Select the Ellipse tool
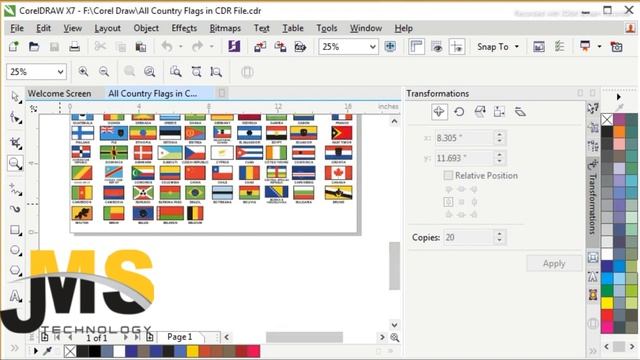This screenshot has height=360, width=640. tap(16, 250)
